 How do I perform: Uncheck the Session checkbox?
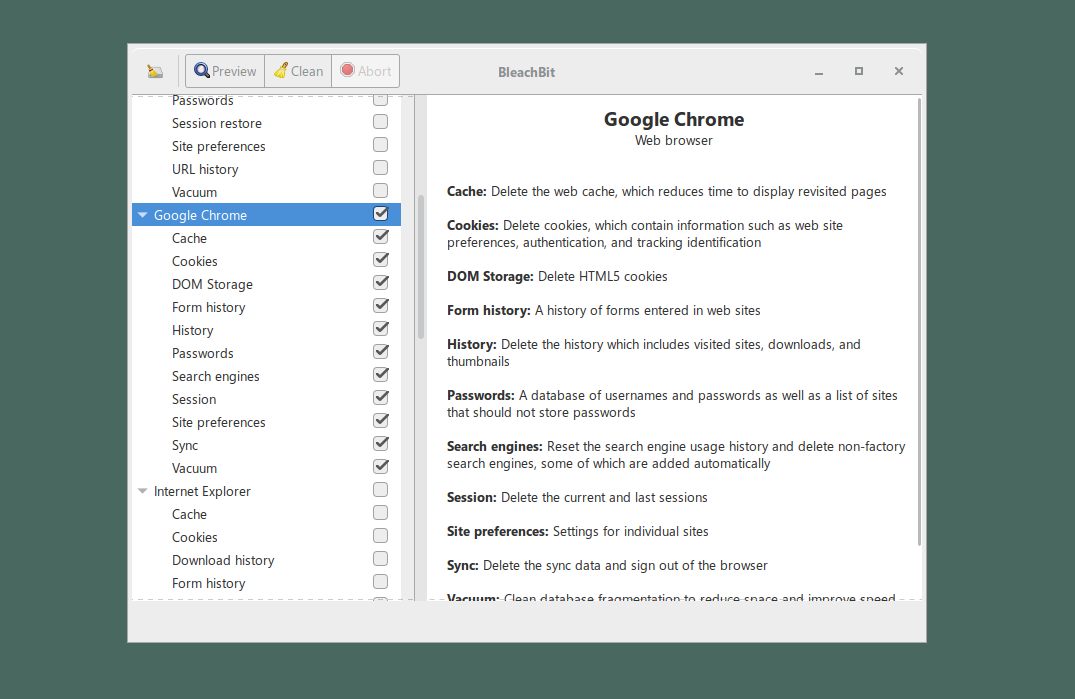click(381, 398)
